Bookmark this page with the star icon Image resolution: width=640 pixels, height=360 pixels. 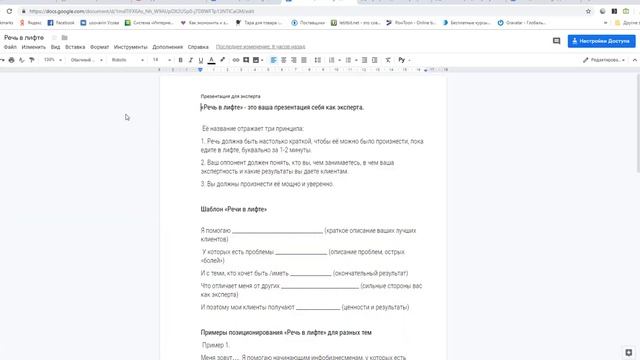(588, 11)
